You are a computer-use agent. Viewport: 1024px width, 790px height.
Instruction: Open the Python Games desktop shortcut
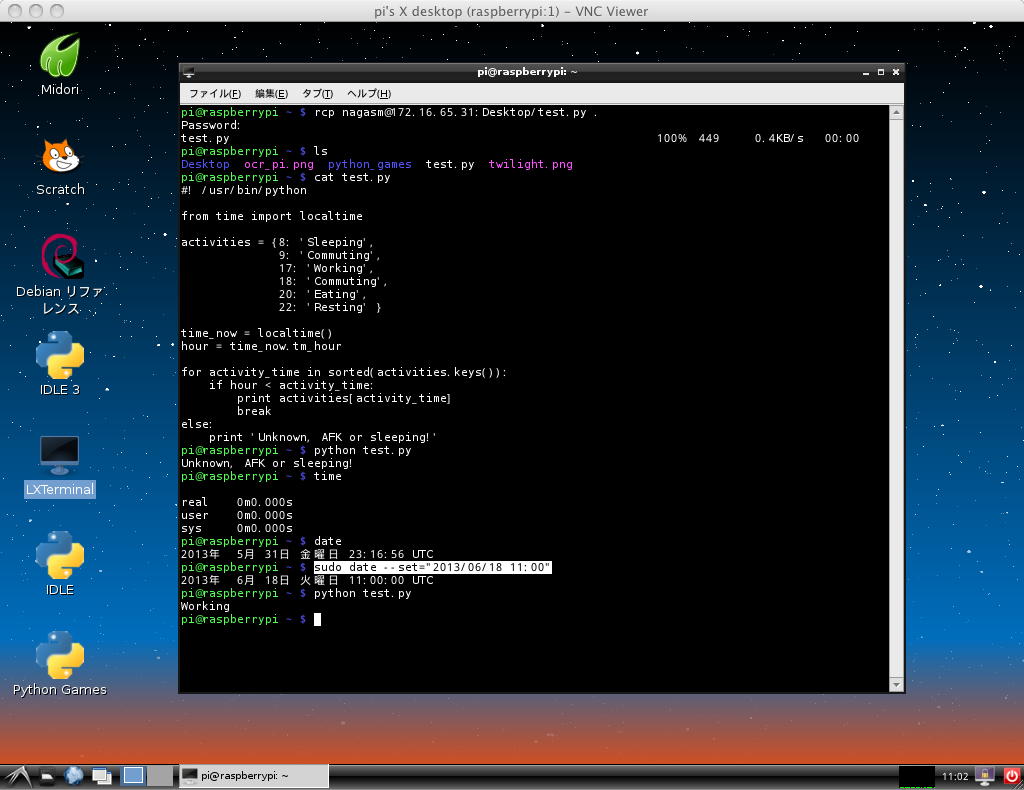click(x=60, y=656)
